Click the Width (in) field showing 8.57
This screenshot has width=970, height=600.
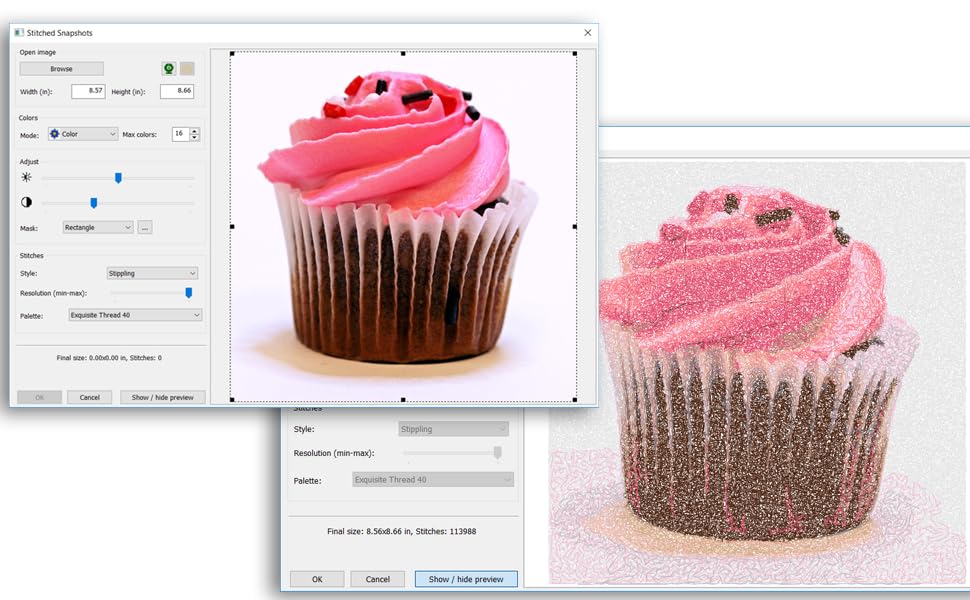[x=88, y=91]
